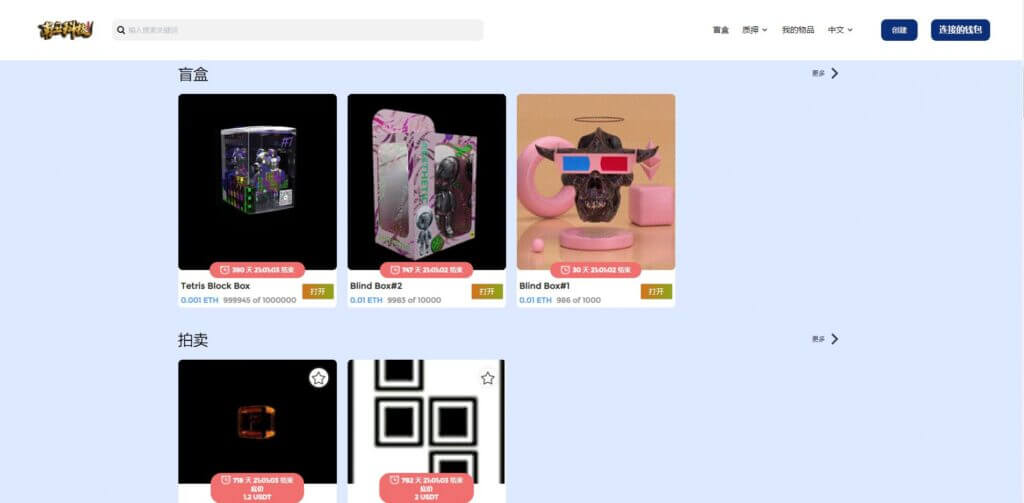Viewport: 1024px width, 503px height.
Task: Favorite the first auction item star
Action: tap(318, 378)
